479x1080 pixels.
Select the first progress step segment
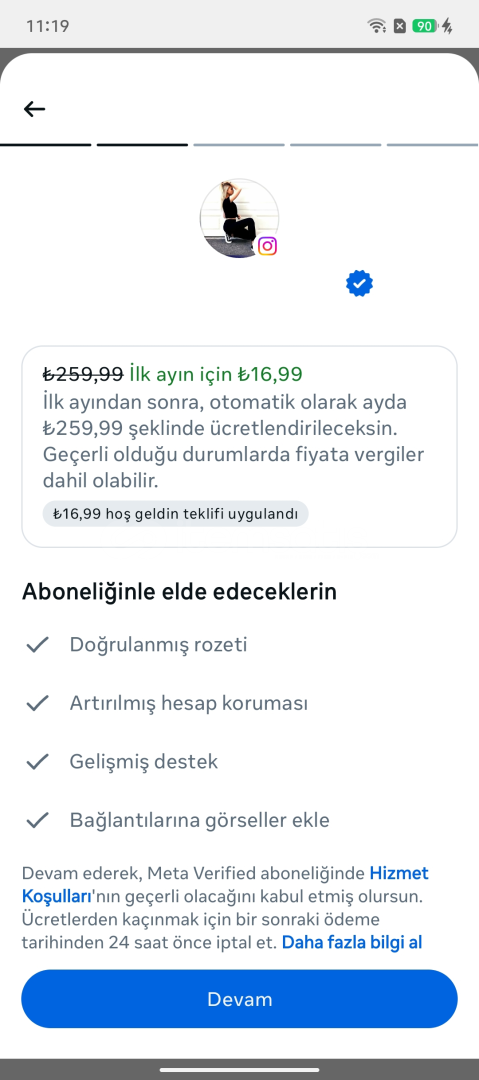point(45,145)
